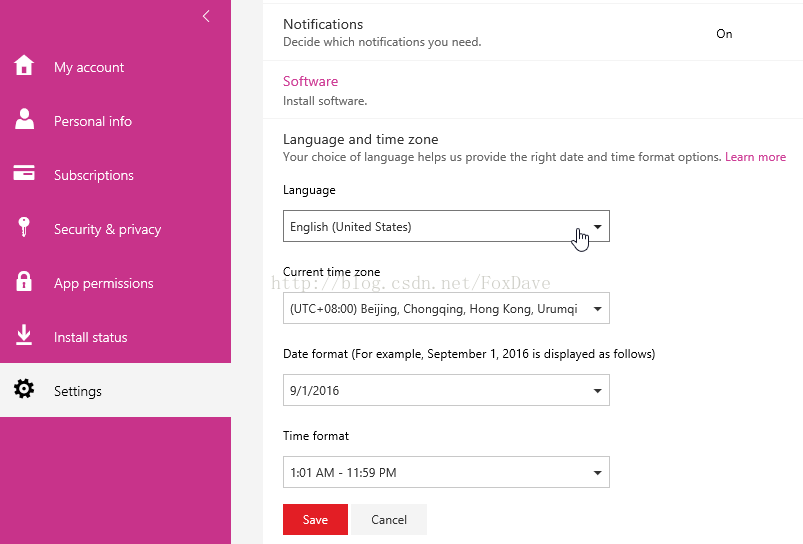803x544 pixels.
Task: Click the gear icon beside Settings
Action: point(24,389)
